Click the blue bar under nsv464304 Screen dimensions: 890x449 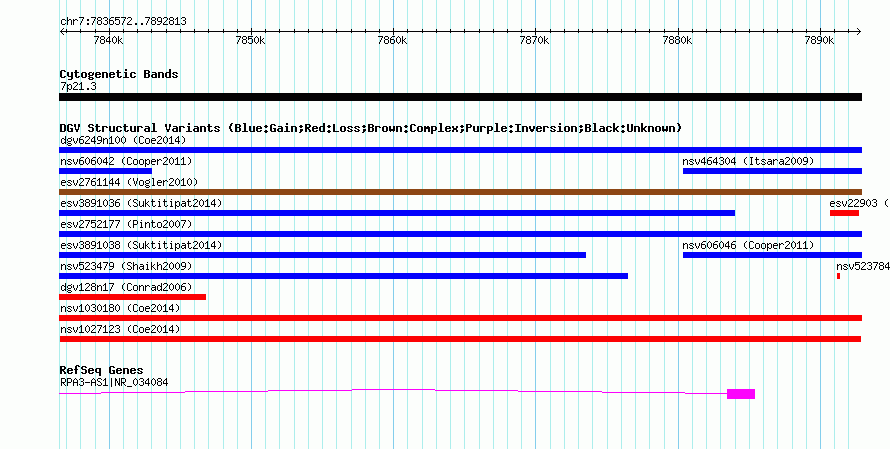pyautogui.click(x=773, y=171)
